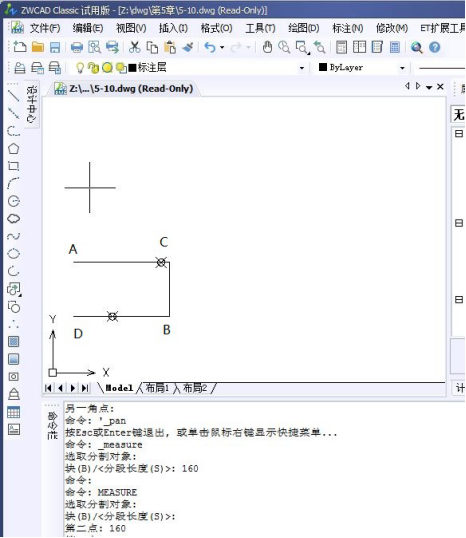Click the Paste clipboard icon

(170, 47)
